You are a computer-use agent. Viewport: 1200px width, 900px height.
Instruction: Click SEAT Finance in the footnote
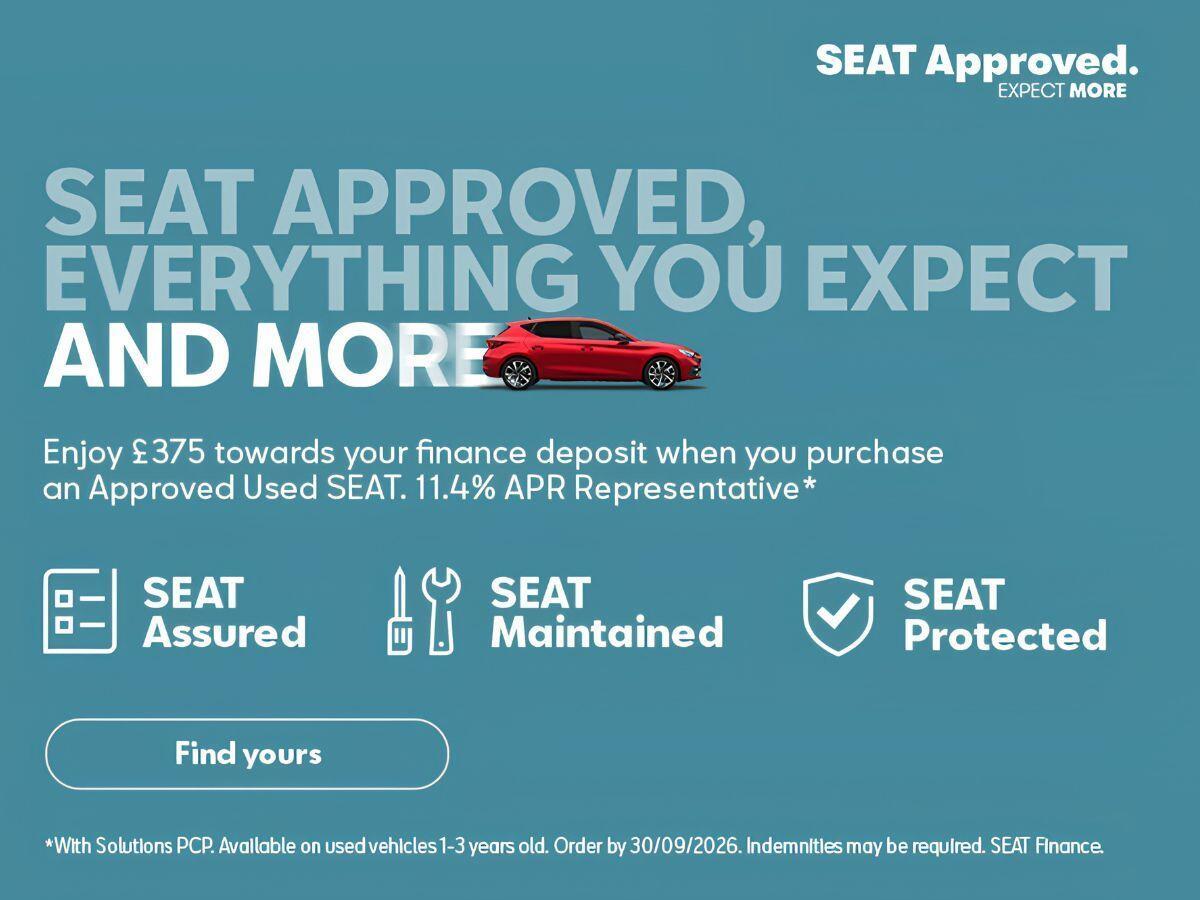pyautogui.click(x=1047, y=846)
